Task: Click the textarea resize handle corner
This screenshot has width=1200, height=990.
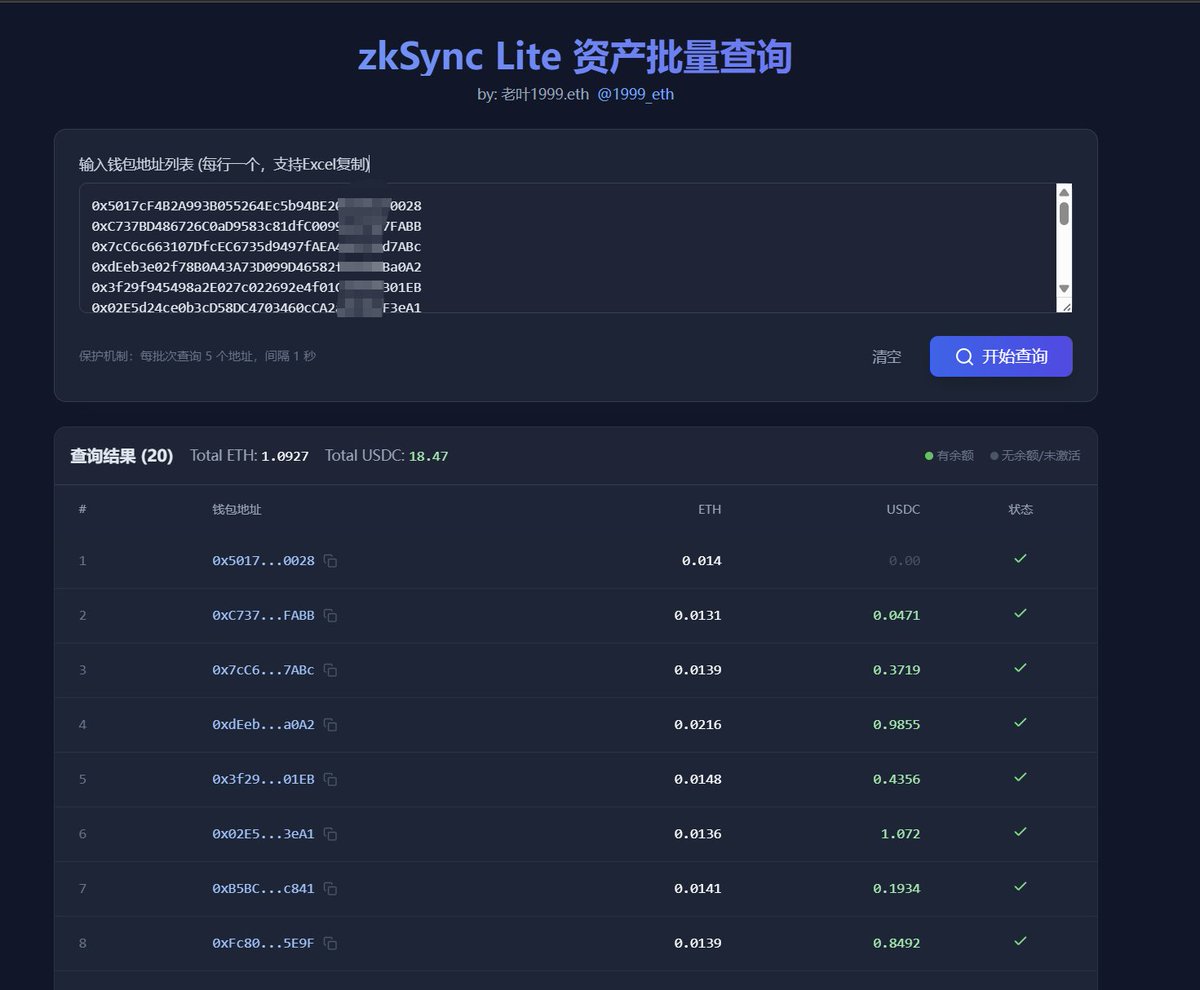Action: tap(1065, 305)
